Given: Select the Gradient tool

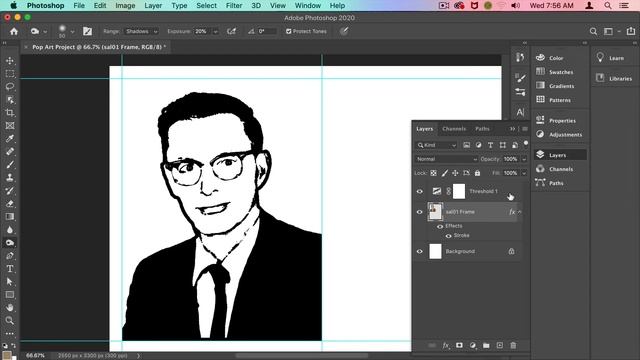Looking at the screenshot, I should (x=10, y=217).
